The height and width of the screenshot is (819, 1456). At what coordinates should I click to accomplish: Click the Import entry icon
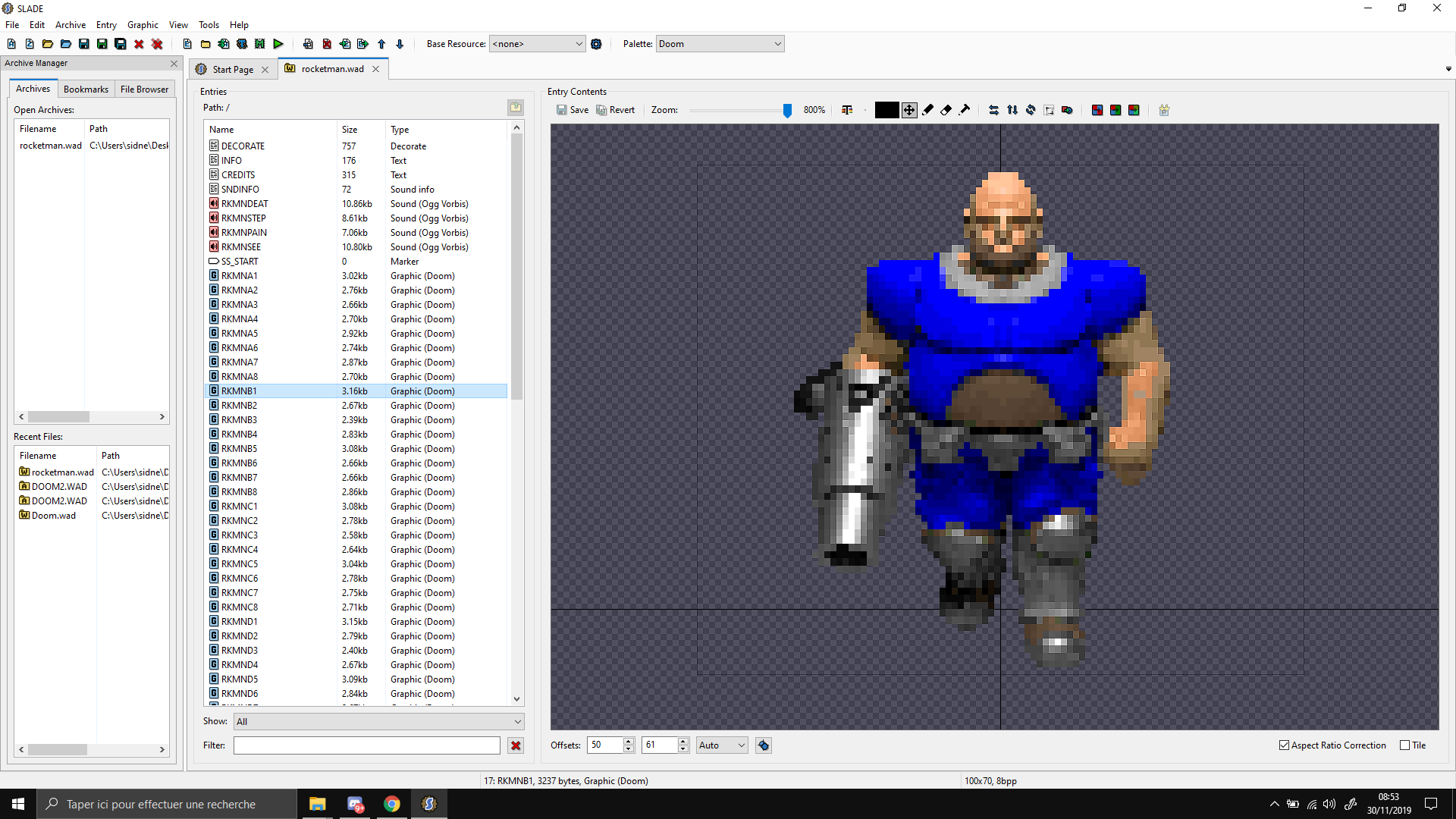point(345,44)
